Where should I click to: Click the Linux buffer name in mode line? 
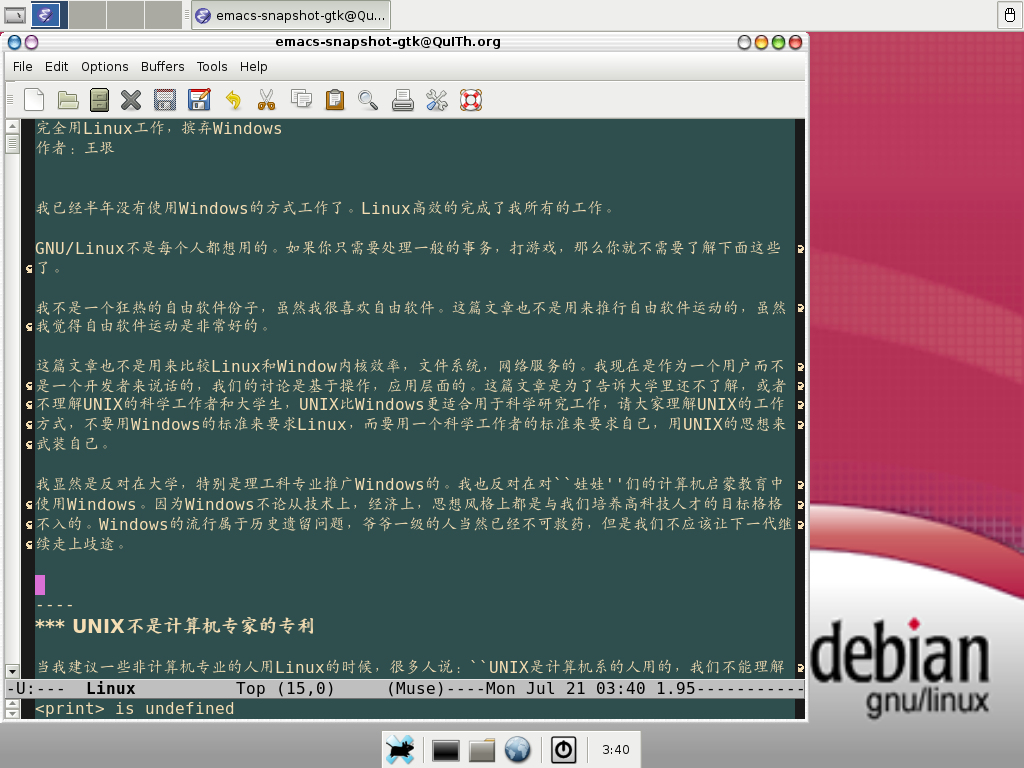110,688
